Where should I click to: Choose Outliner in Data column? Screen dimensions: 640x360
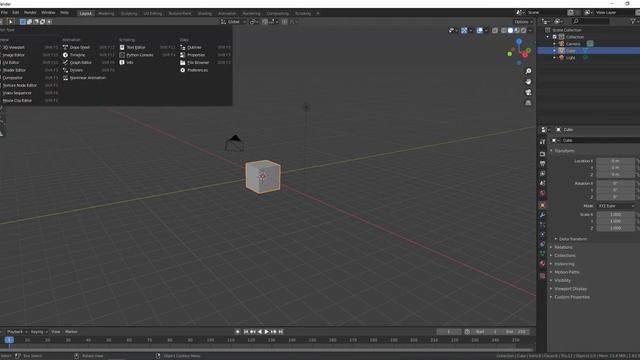194,47
